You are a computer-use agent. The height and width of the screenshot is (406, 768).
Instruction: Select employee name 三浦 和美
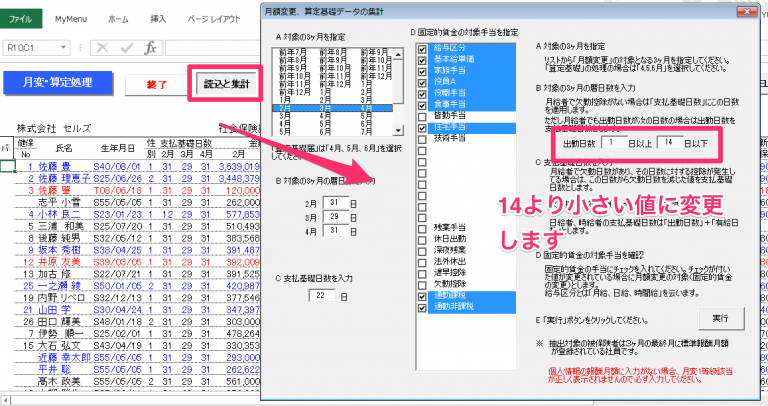[x=61, y=226]
